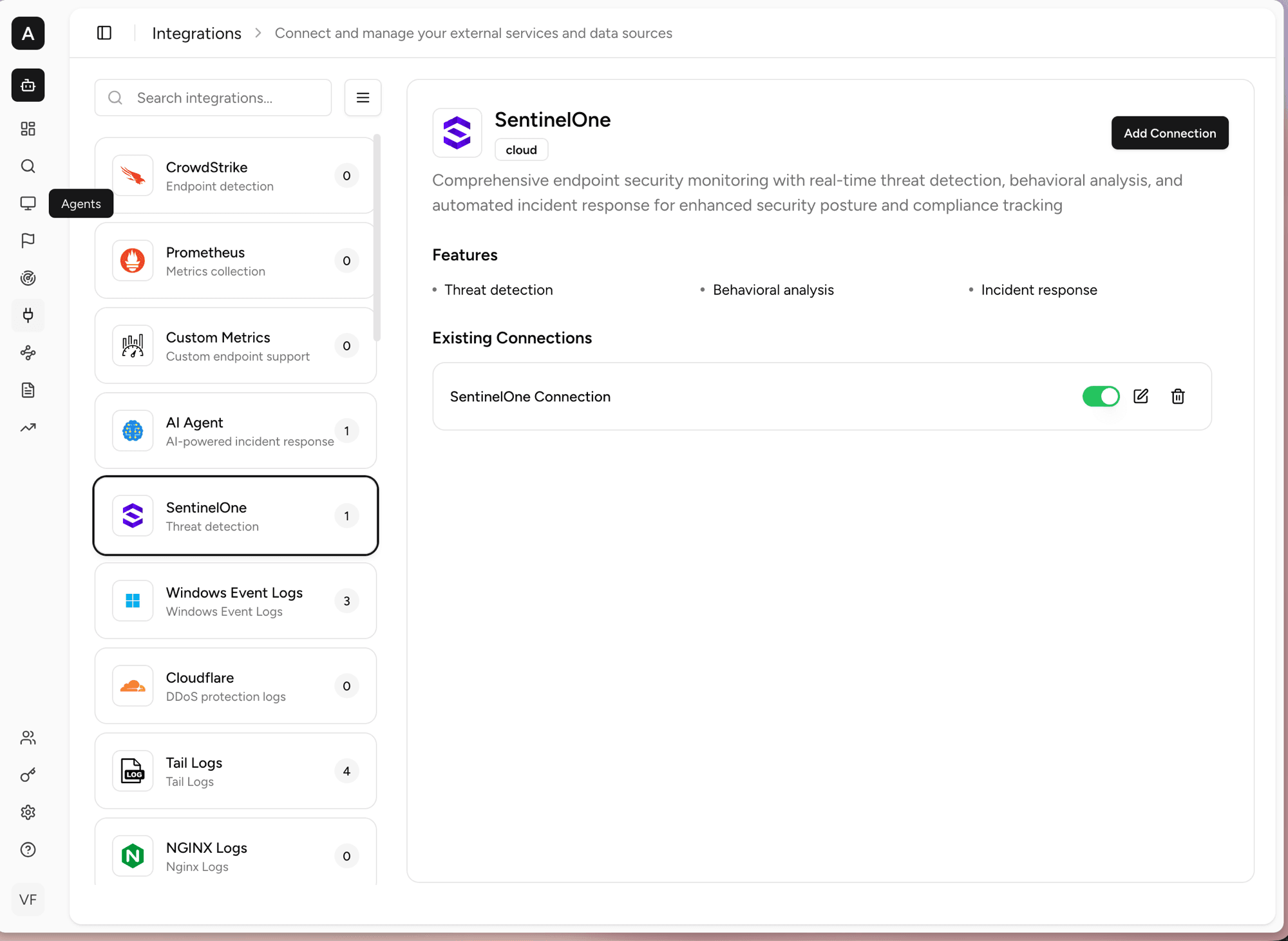Disable the SentinelOne Connection toggle switch
This screenshot has width=1288, height=941.
click(x=1101, y=396)
